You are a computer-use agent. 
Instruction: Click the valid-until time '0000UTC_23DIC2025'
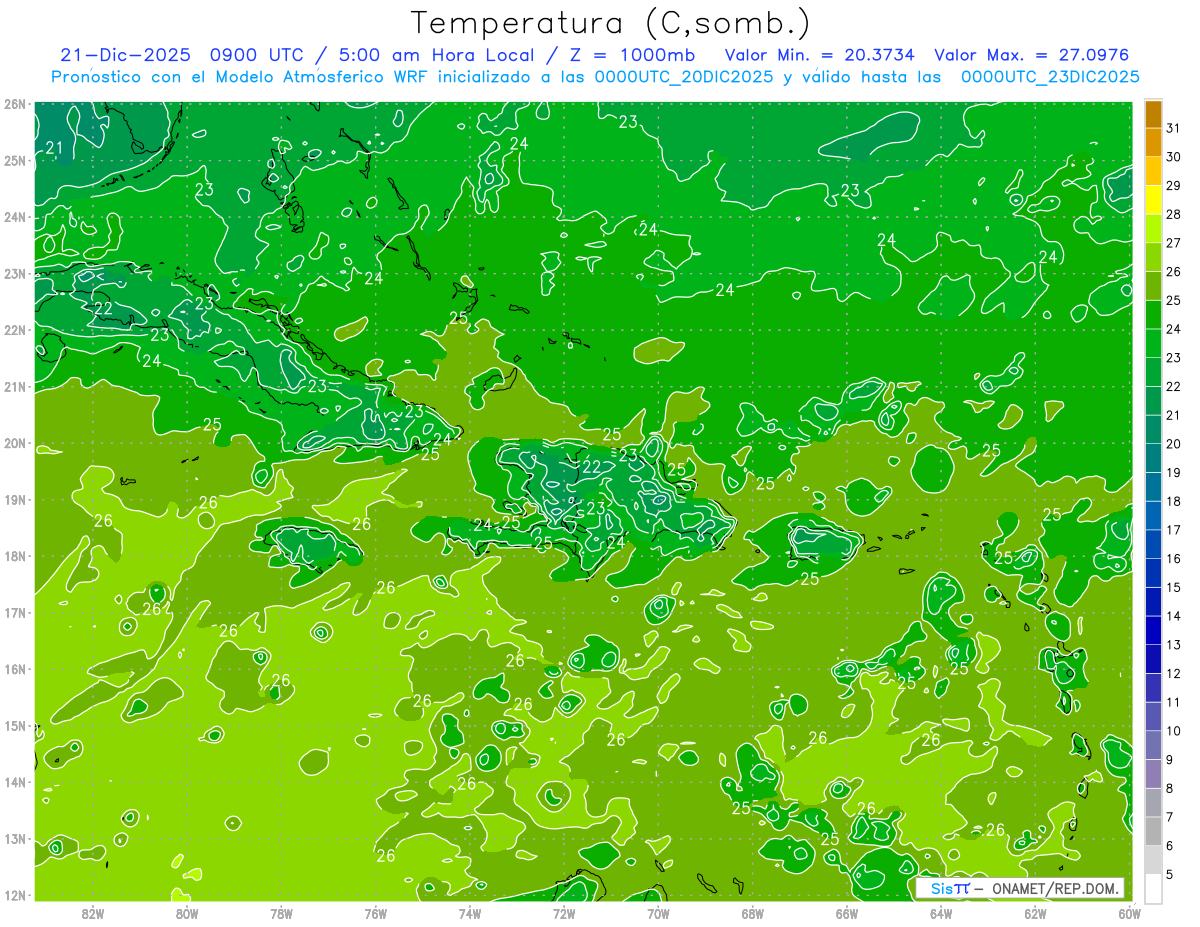[1050, 76]
